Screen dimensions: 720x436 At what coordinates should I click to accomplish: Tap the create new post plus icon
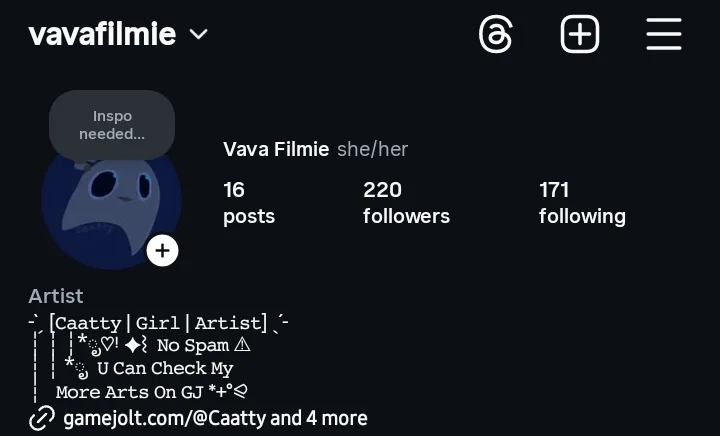[x=580, y=35]
